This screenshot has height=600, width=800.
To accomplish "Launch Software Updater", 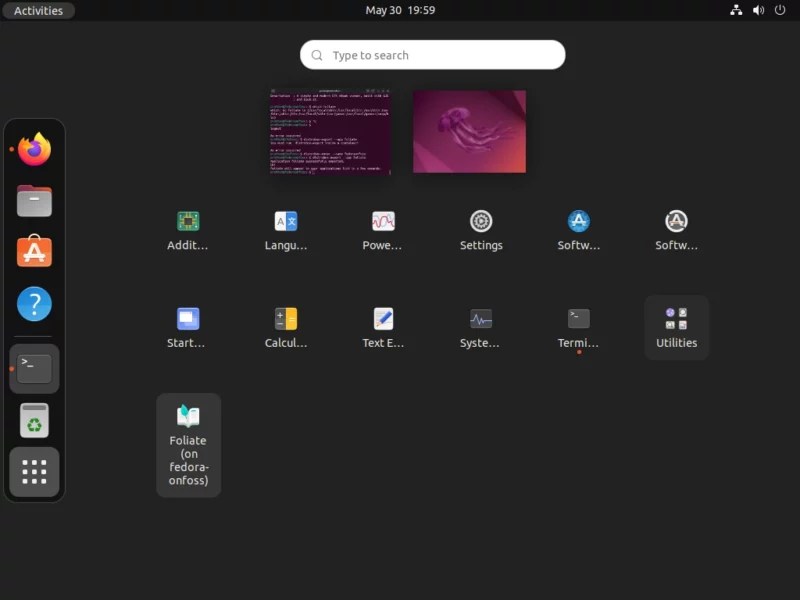I will 676,228.
